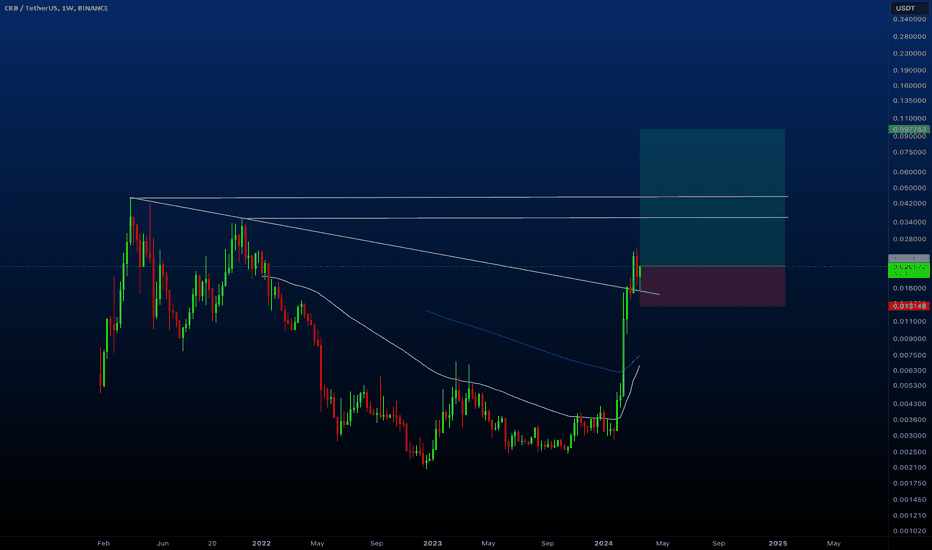The image size is (932, 550).
Task: Click the 0.060000 price axis label
Action: tap(909, 172)
